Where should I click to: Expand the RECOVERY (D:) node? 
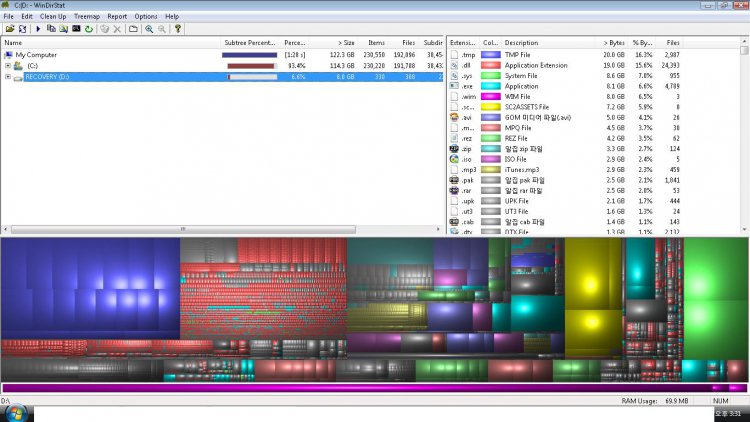(x=8, y=77)
